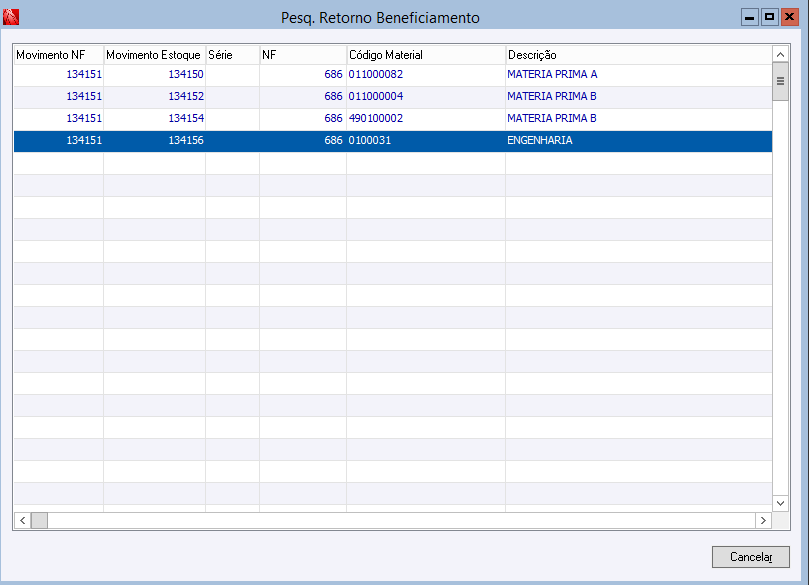Click MATERIA PRIMA A description
The width and height of the screenshot is (809, 585).
click(552, 74)
